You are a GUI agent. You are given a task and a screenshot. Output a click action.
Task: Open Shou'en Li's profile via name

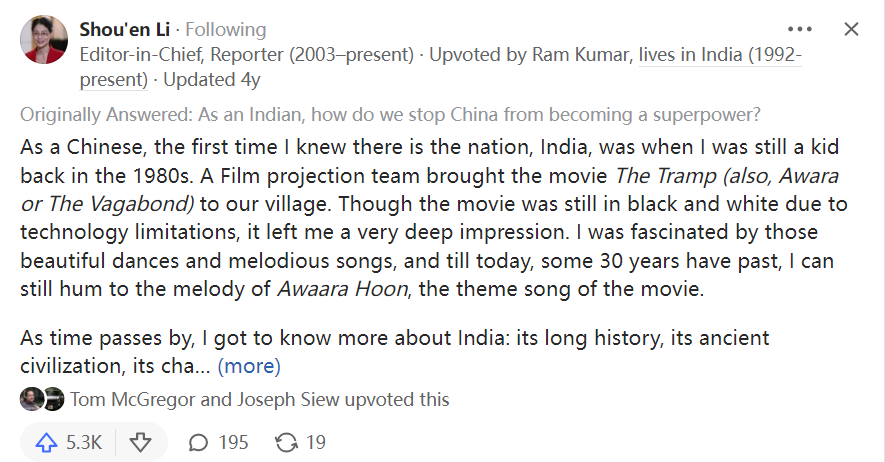coord(115,29)
